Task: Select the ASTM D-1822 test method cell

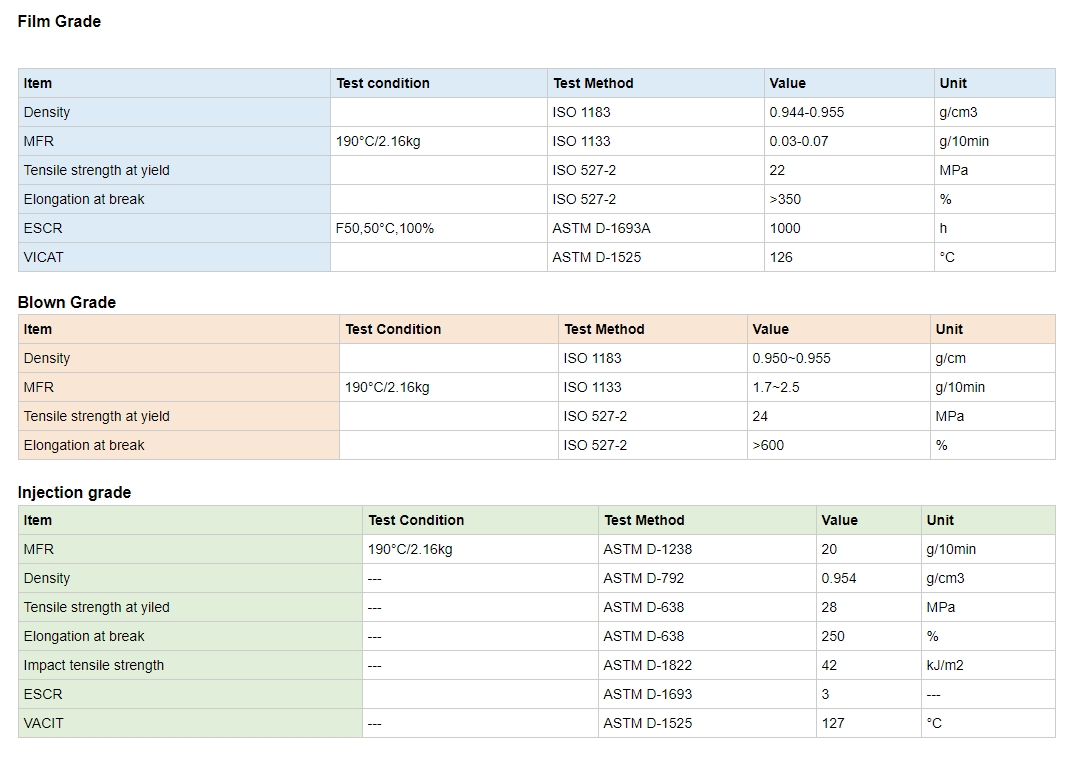Action: [647, 665]
